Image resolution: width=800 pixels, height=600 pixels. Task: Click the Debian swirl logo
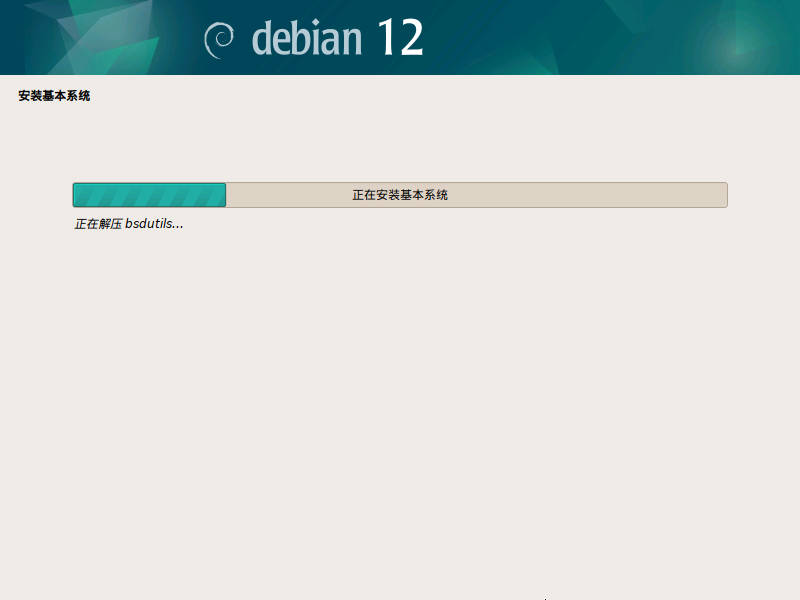click(x=219, y=39)
